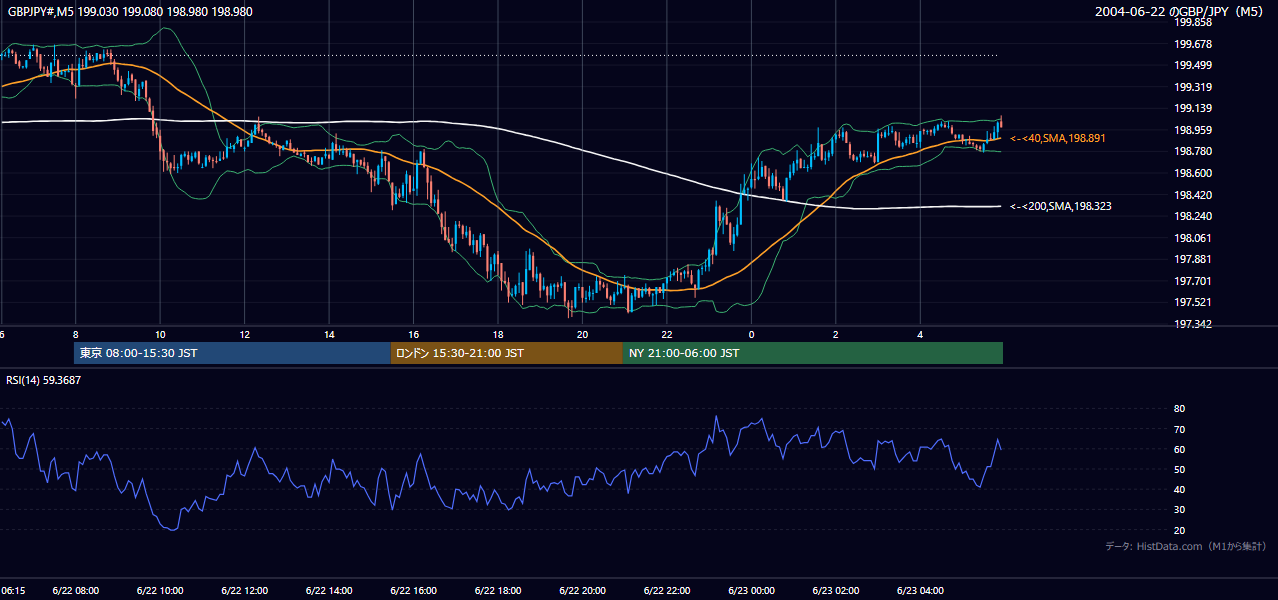The image size is (1278, 600).
Task: Click the 06:15 date axis label
Action: [13, 591]
